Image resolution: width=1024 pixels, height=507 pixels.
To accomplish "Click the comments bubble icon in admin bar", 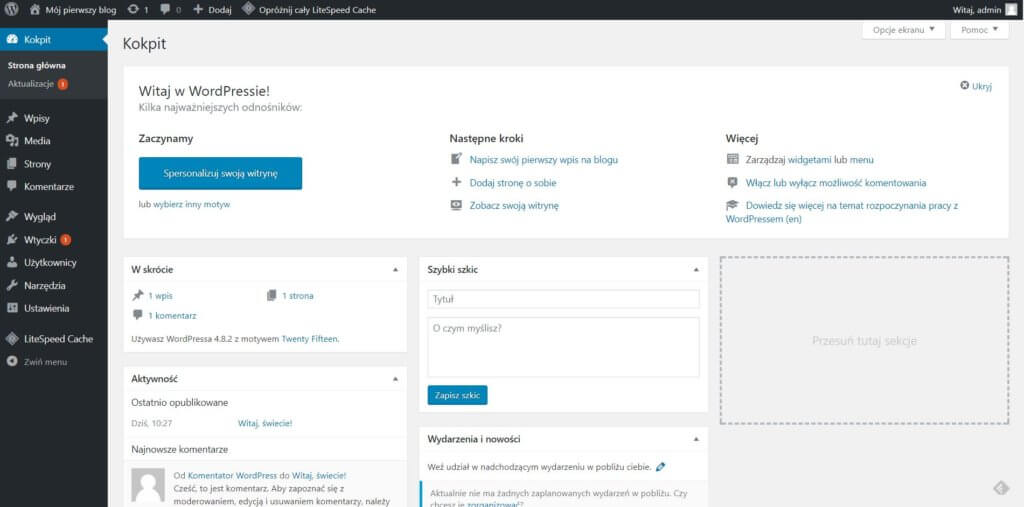I will (x=166, y=9).
